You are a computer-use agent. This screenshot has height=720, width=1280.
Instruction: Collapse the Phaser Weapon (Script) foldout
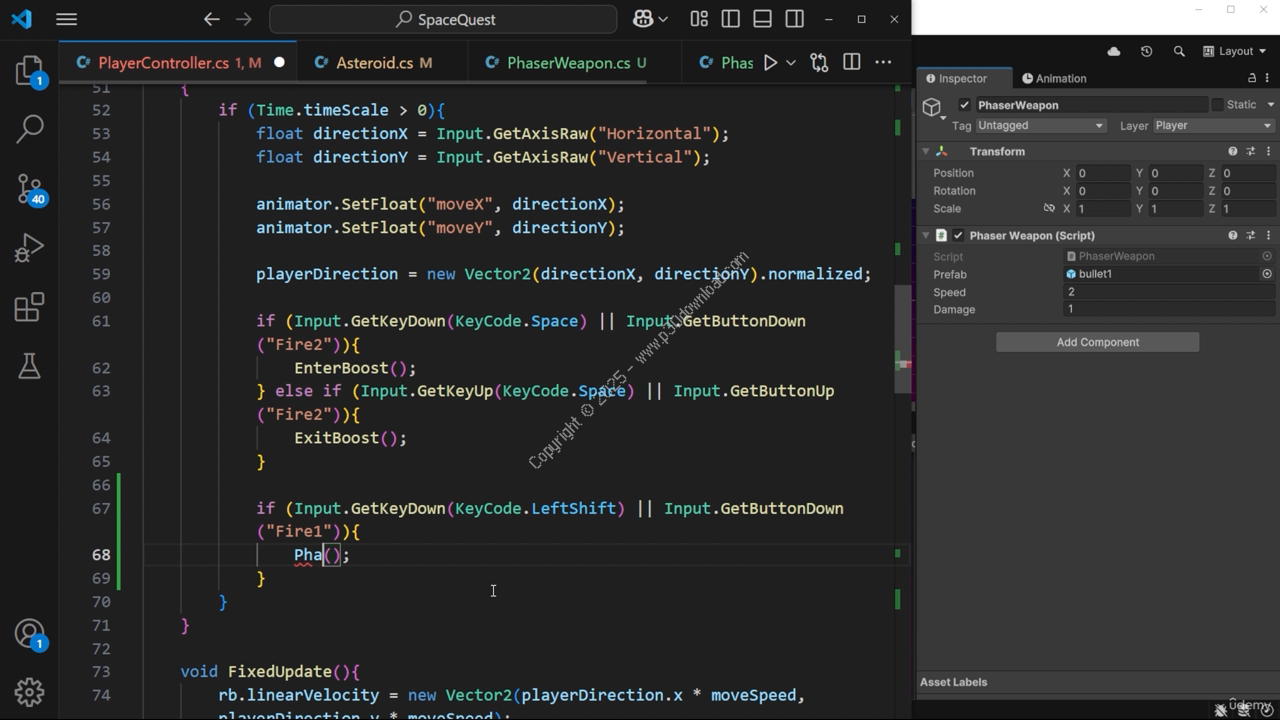[x=925, y=235]
